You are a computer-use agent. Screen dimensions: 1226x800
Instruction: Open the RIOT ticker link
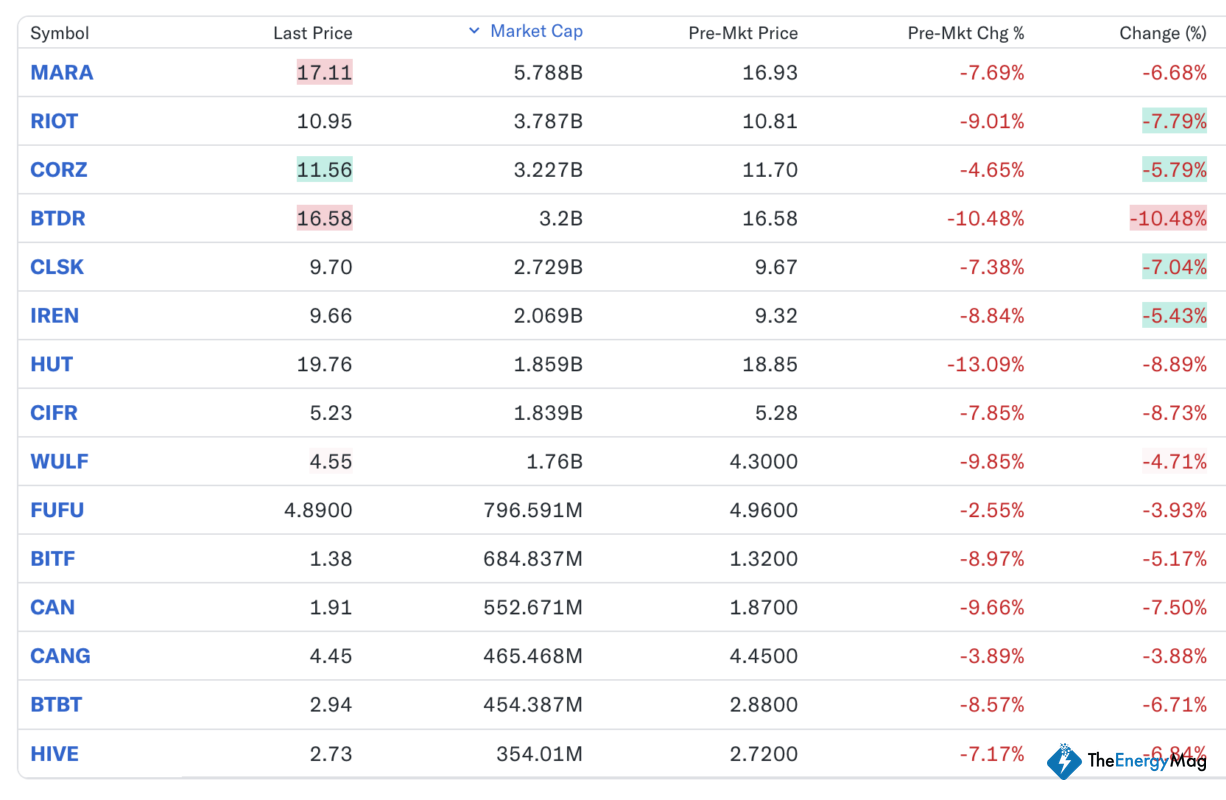tap(54, 121)
